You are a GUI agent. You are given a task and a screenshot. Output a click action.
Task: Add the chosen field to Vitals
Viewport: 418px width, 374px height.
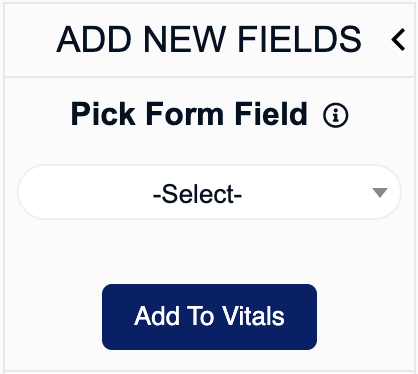click(x=209, y=317)
